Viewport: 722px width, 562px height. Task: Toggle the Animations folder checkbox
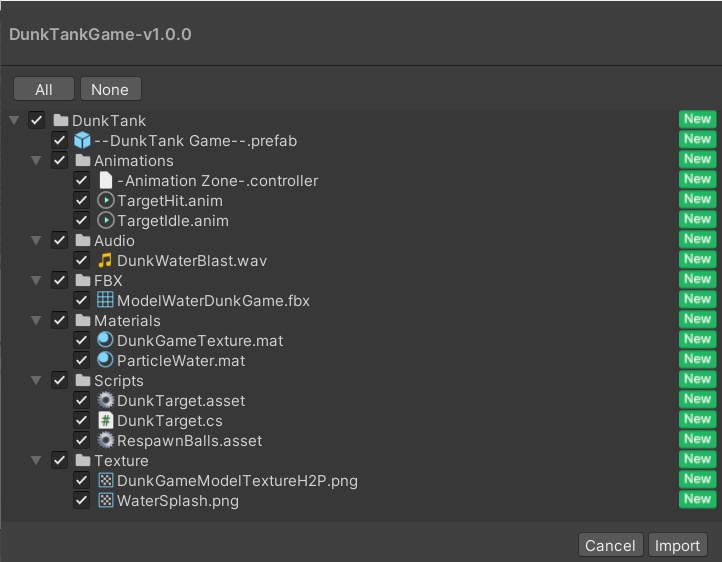coord(59,160)
